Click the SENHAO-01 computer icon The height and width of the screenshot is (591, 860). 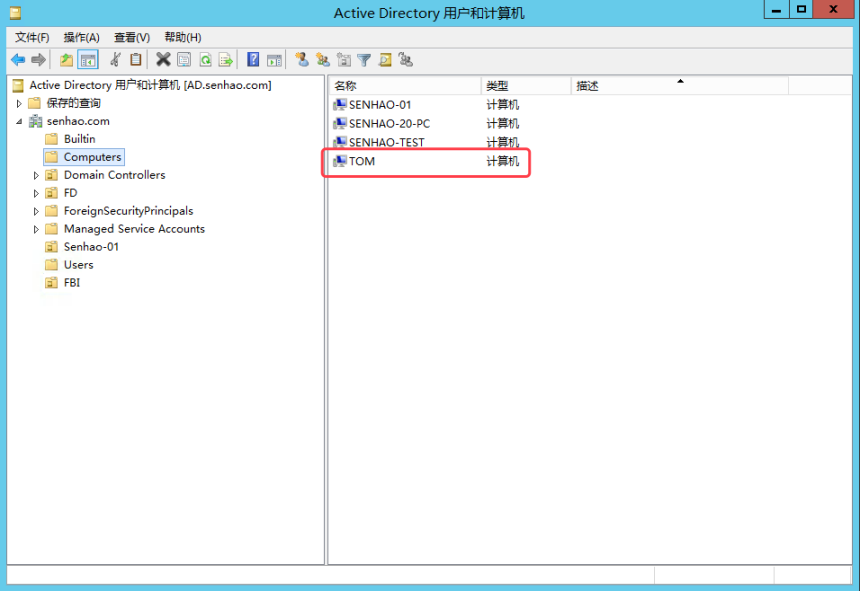(340, 104)
